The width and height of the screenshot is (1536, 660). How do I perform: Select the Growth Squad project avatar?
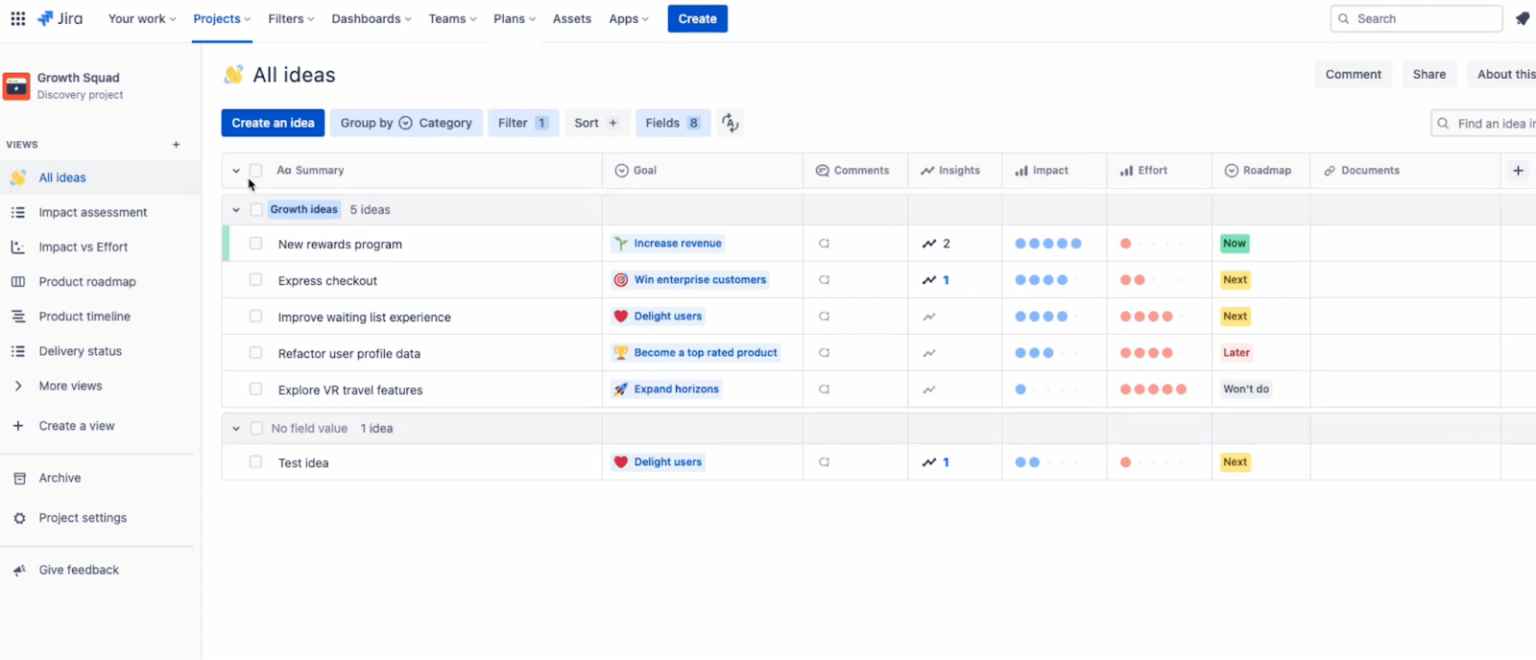click(16, 86)
